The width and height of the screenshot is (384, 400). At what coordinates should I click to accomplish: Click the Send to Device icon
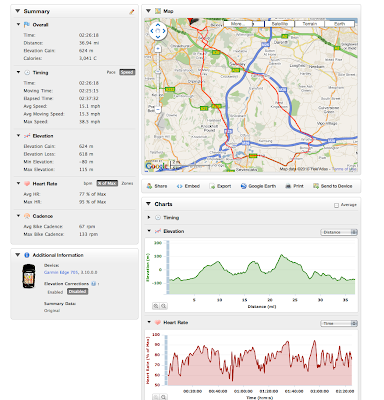coord(316,186)
